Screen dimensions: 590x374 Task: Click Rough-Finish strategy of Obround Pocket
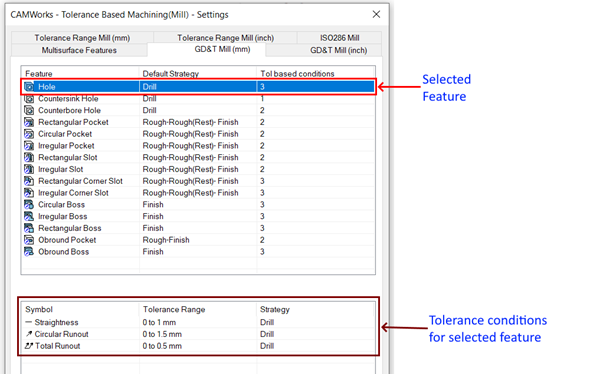click(x=166, y=240)
